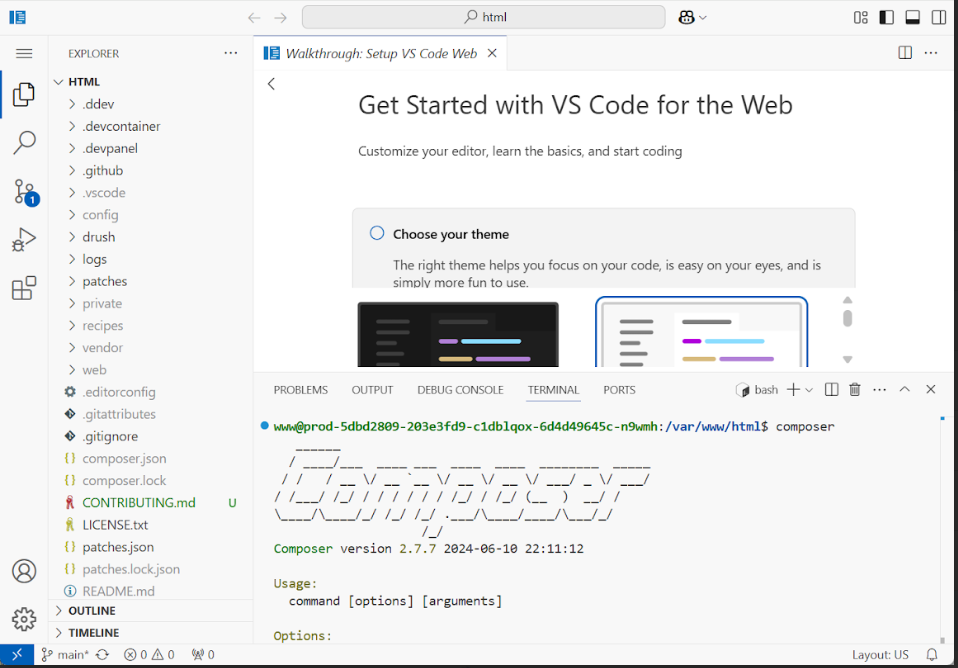Select the Explorer icon in activity bar
The height and width of the screenshot is (668, 958).
tap(24, 95)
